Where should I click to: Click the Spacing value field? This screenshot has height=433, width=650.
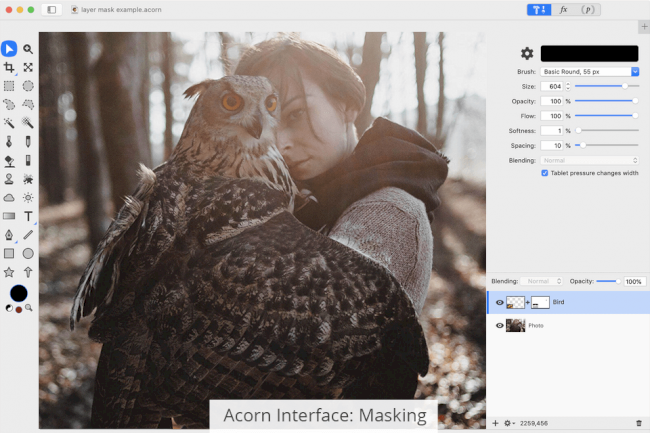point(552,145)
